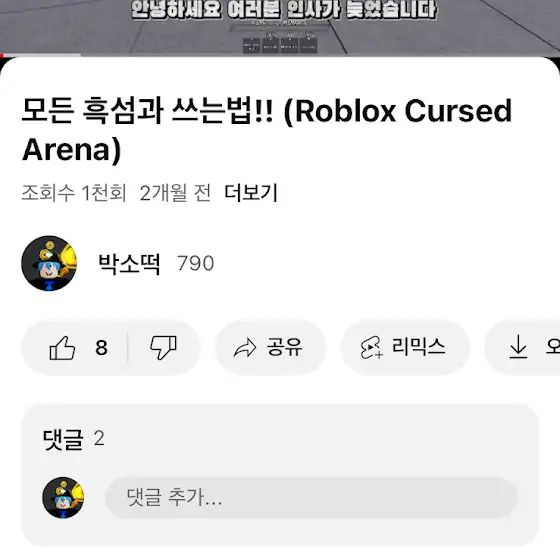560x560 pixels.
Task: Tap the 공유 share button label
Action: tap(285, 347)
